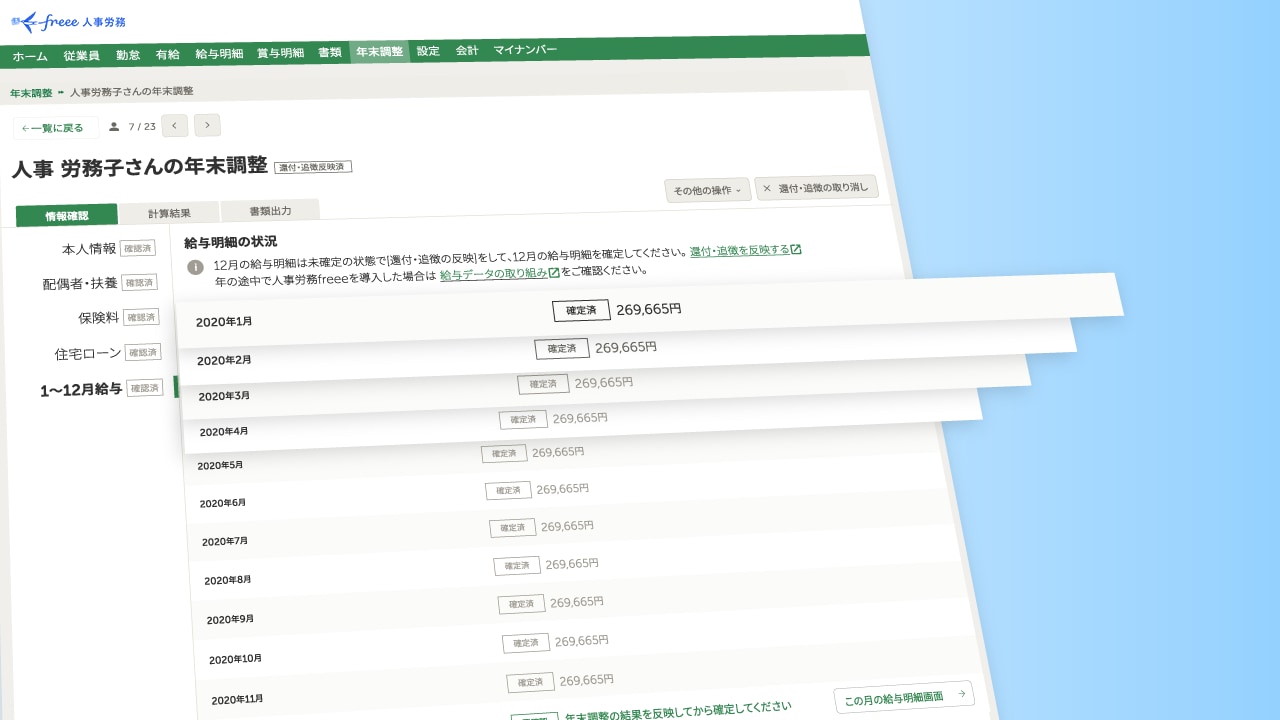Switch to the 計算結果 tab
This screenshot has height=720, width=1280.
coord(170,212)
